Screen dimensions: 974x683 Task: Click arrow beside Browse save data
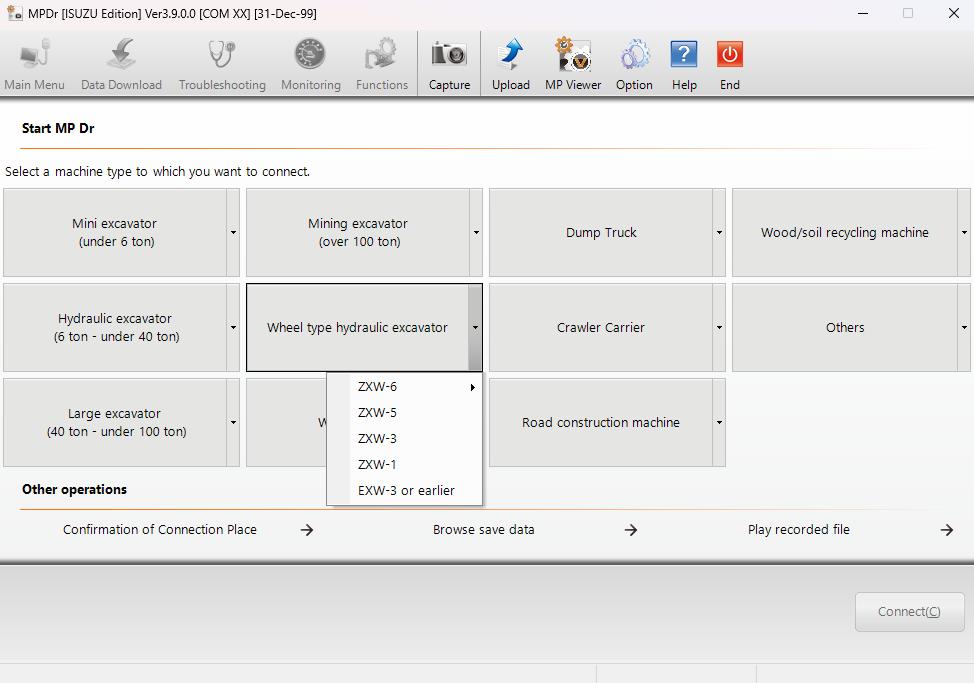630,530
